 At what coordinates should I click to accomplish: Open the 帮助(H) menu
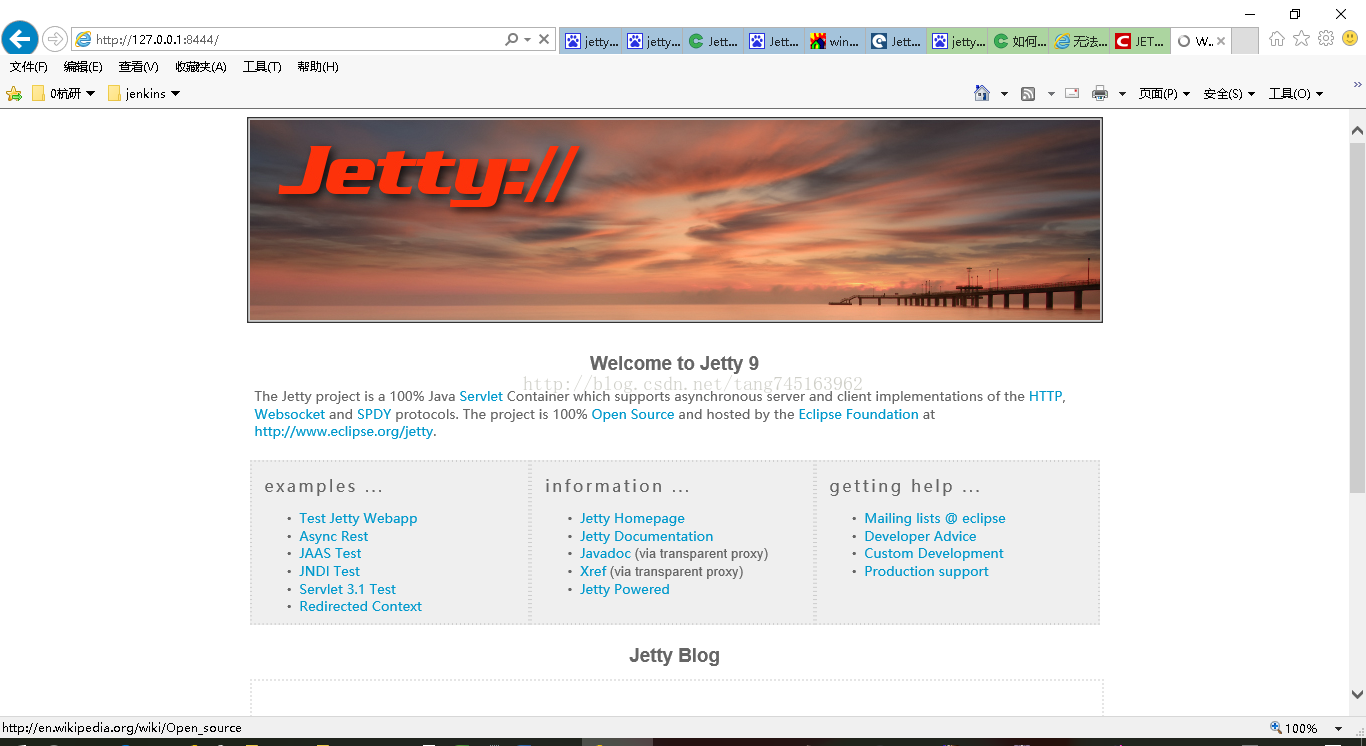tap(318, 67)
